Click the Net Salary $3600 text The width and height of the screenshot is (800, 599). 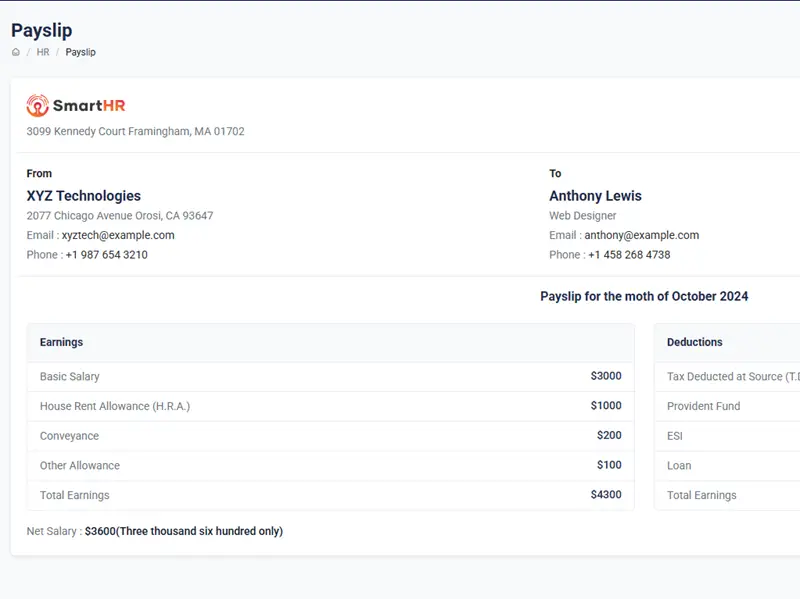183,532
